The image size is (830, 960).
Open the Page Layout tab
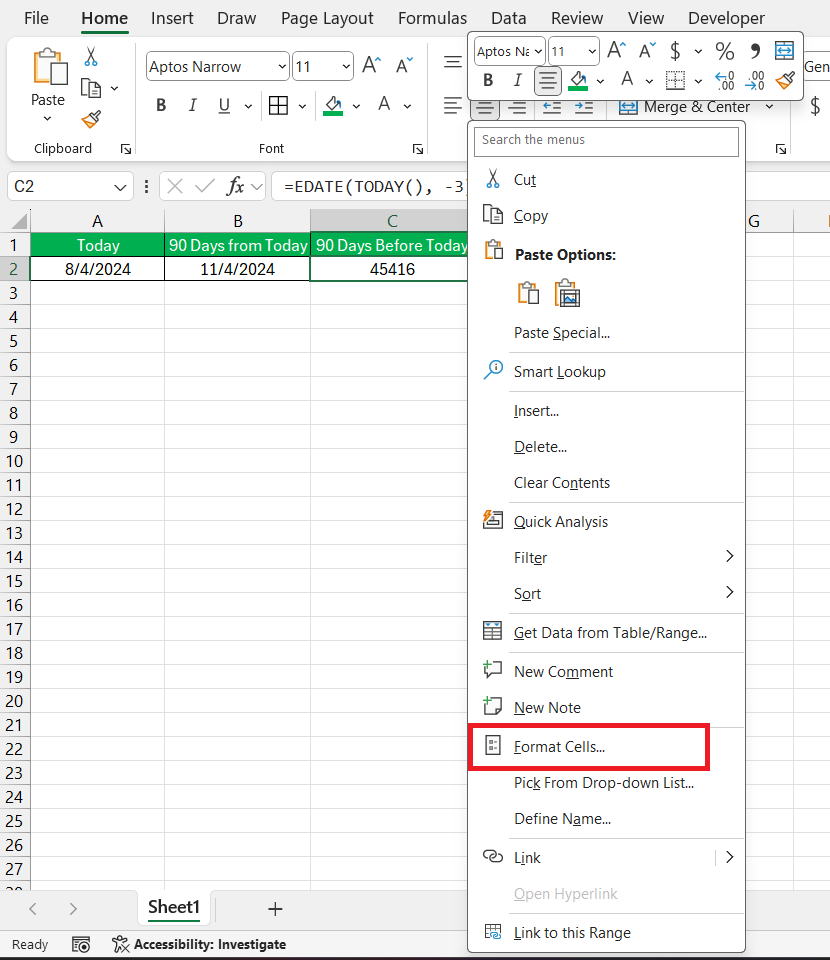point(327,18)
